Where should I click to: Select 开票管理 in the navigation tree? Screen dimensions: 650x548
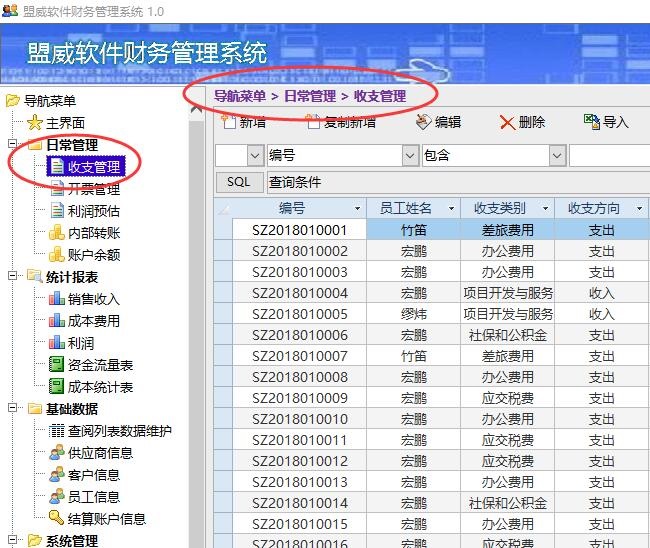94,189
